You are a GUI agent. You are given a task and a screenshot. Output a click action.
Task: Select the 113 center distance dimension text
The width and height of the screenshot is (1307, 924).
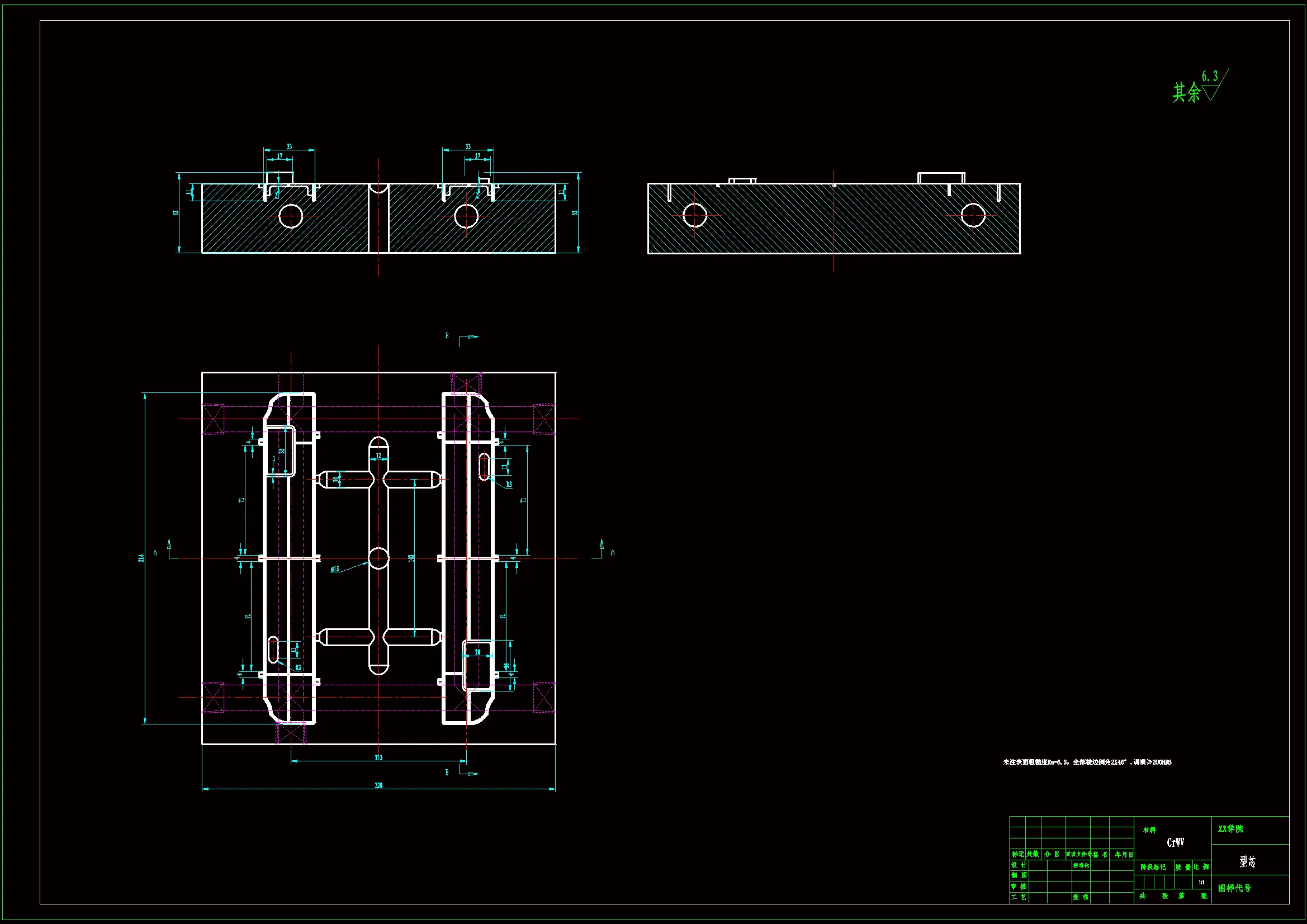tap(378, 757)
